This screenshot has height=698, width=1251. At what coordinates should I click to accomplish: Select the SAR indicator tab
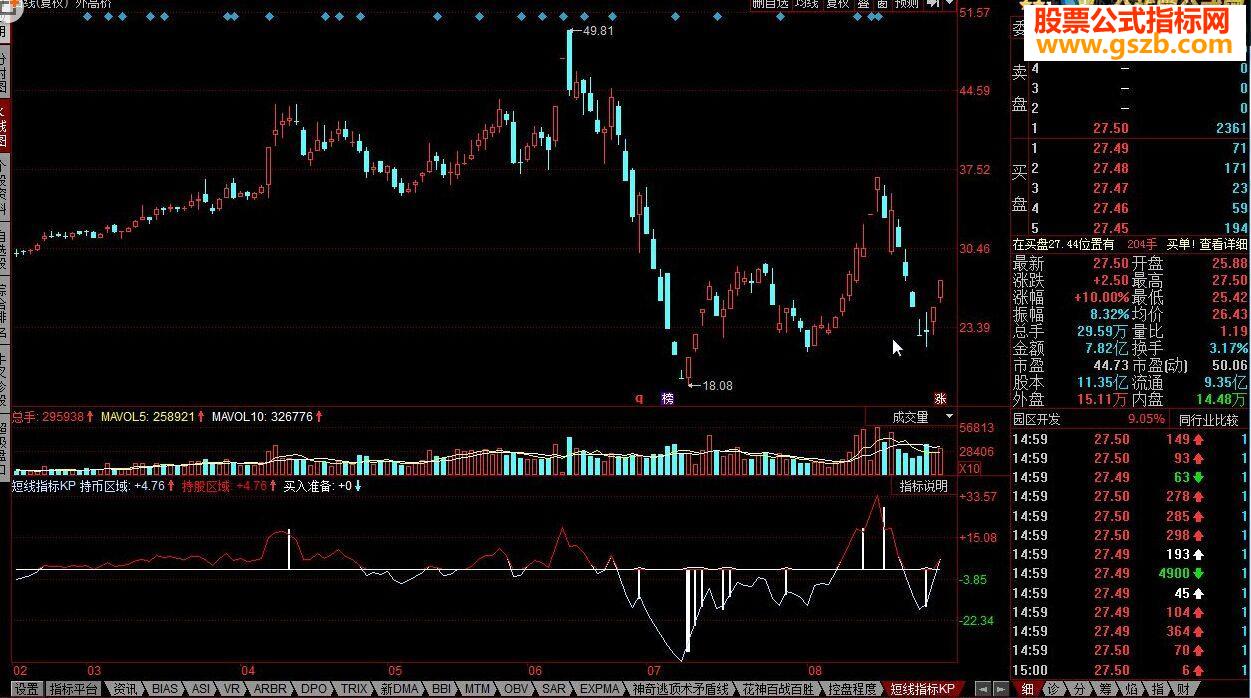(553, 689)
